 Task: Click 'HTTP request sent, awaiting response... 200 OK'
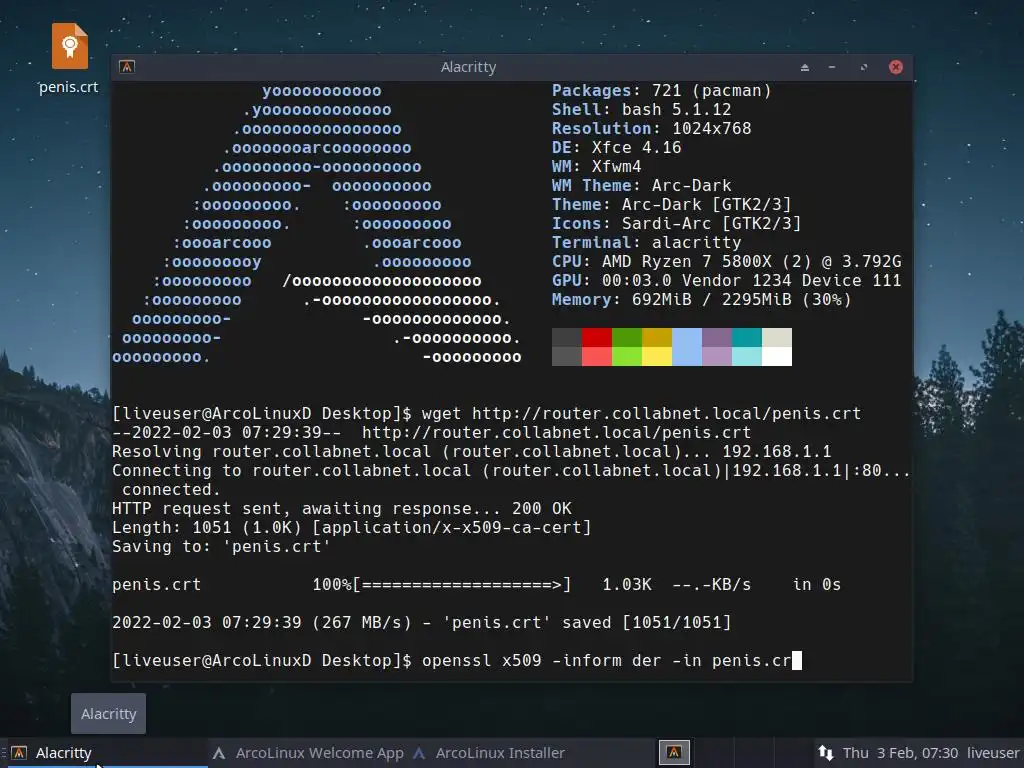click(x=342, y=509)
